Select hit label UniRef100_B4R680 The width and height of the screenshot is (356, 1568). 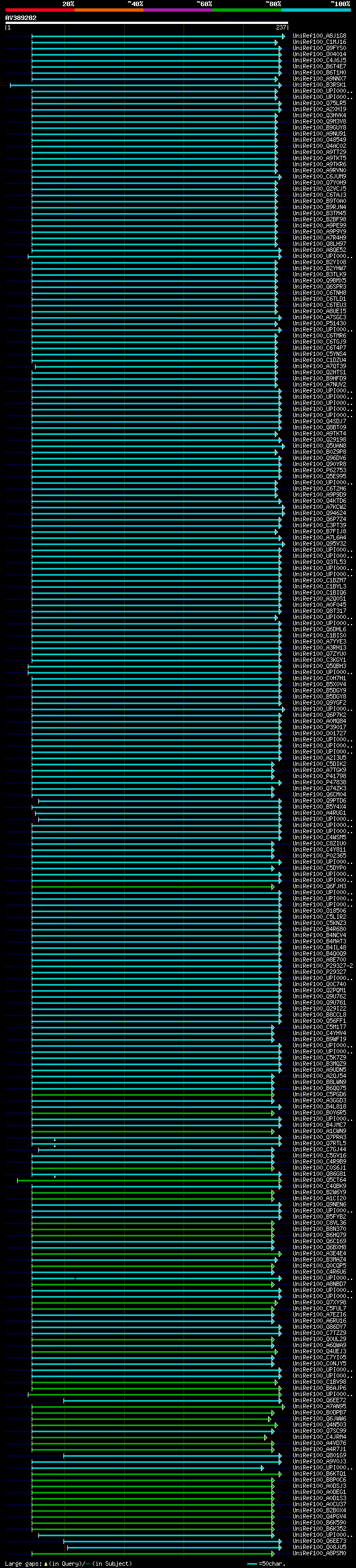319,929
